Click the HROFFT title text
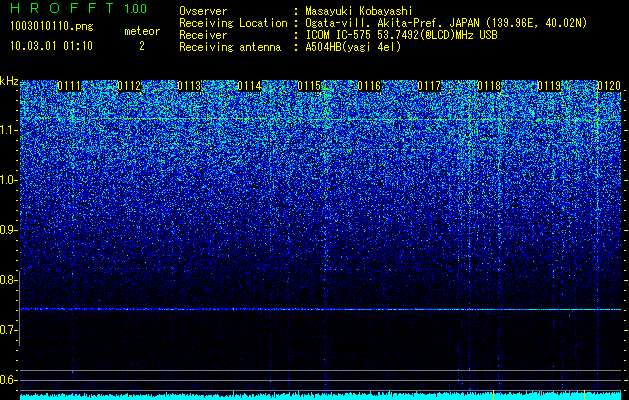The height and width of the screenshot is (400, 629). click(61, 8)
